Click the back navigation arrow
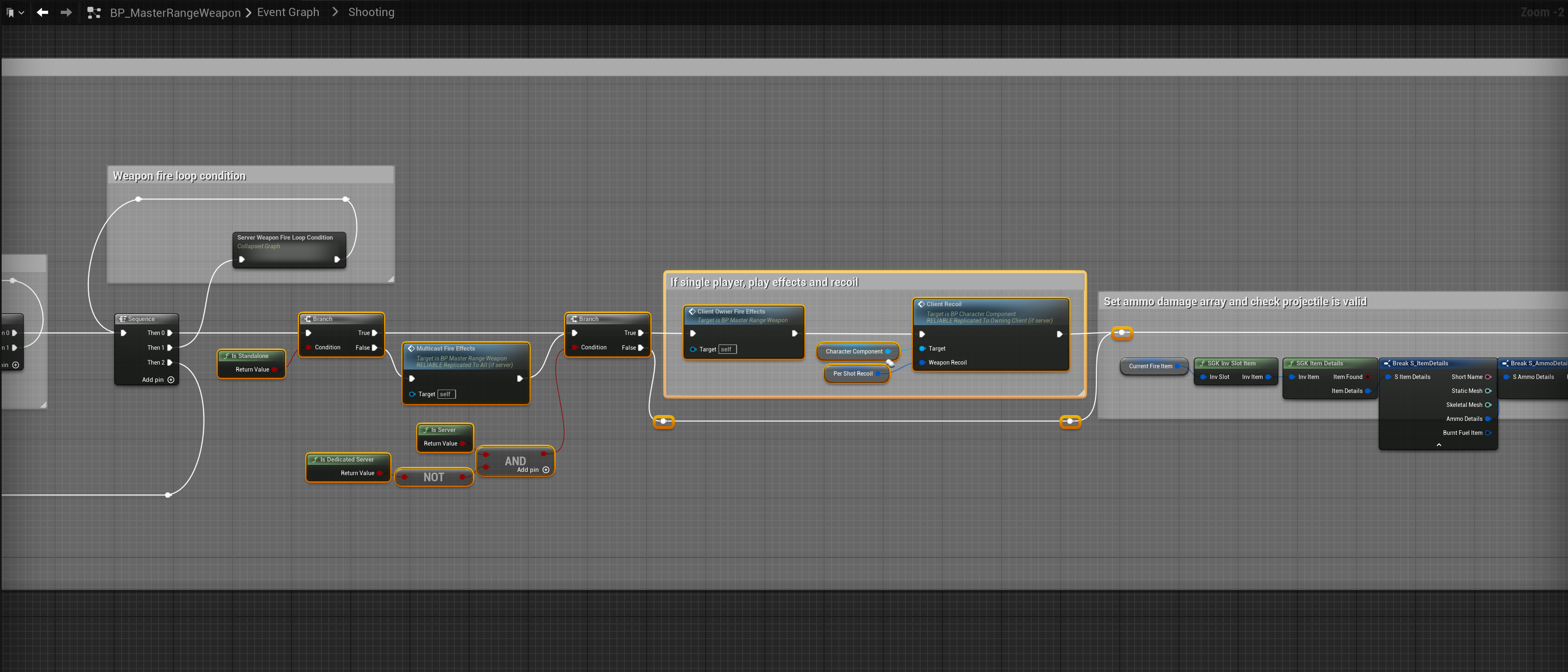Viewport: 1568px width, 672px height. coord(42,12)
